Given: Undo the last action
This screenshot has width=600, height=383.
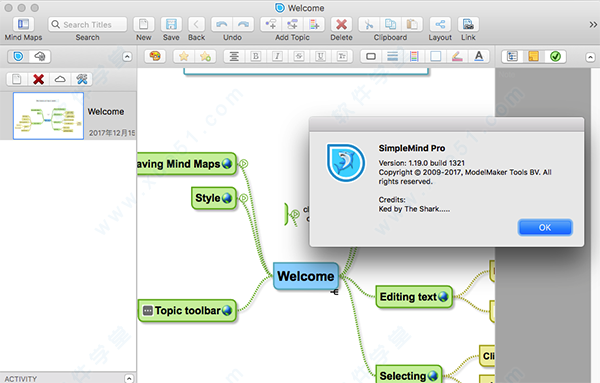Looking at the screenshot, I should 222,24.
